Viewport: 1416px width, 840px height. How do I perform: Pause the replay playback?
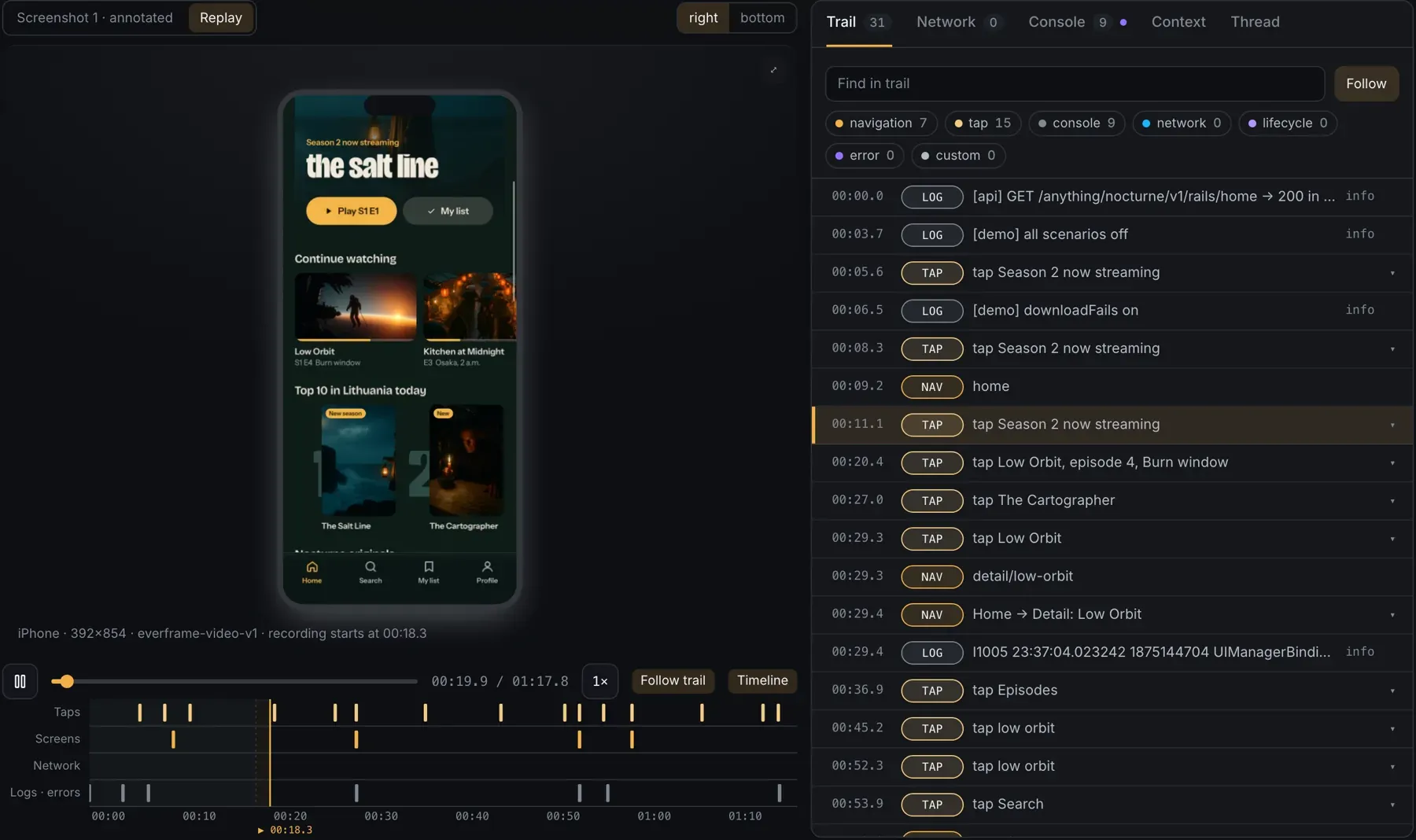[x=20, y=681]
